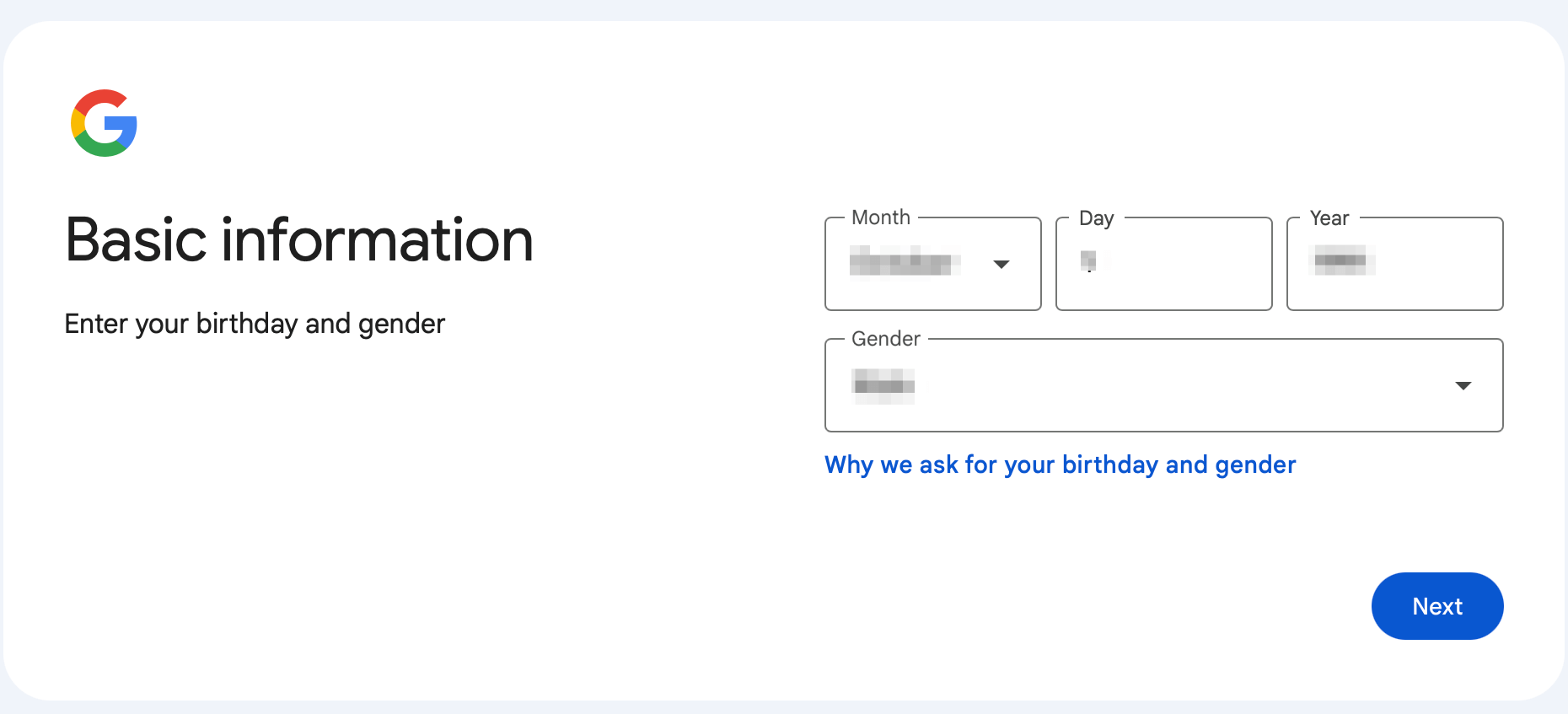Click the blurred gender value

pos(883,386)
